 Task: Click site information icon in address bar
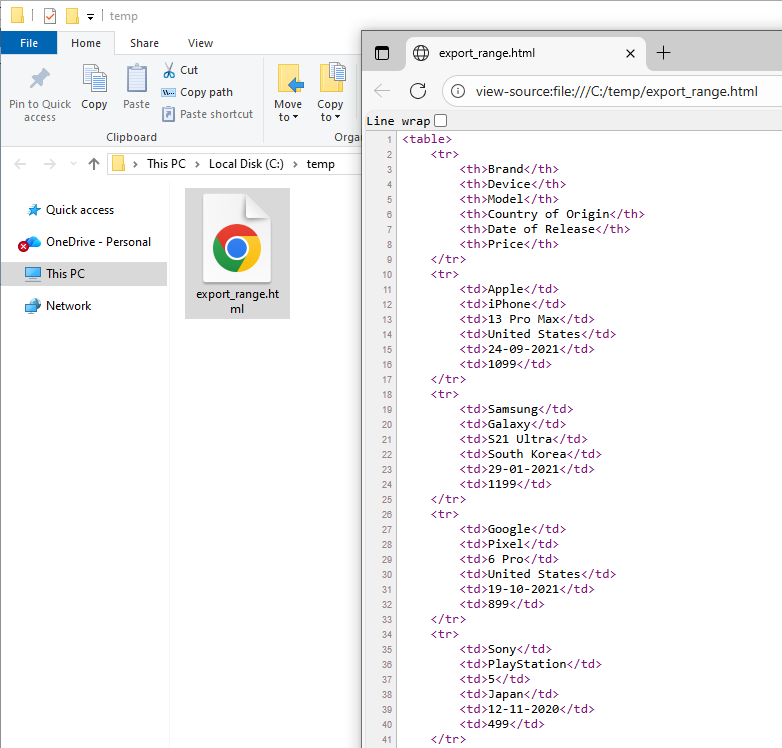coord(458,91)
